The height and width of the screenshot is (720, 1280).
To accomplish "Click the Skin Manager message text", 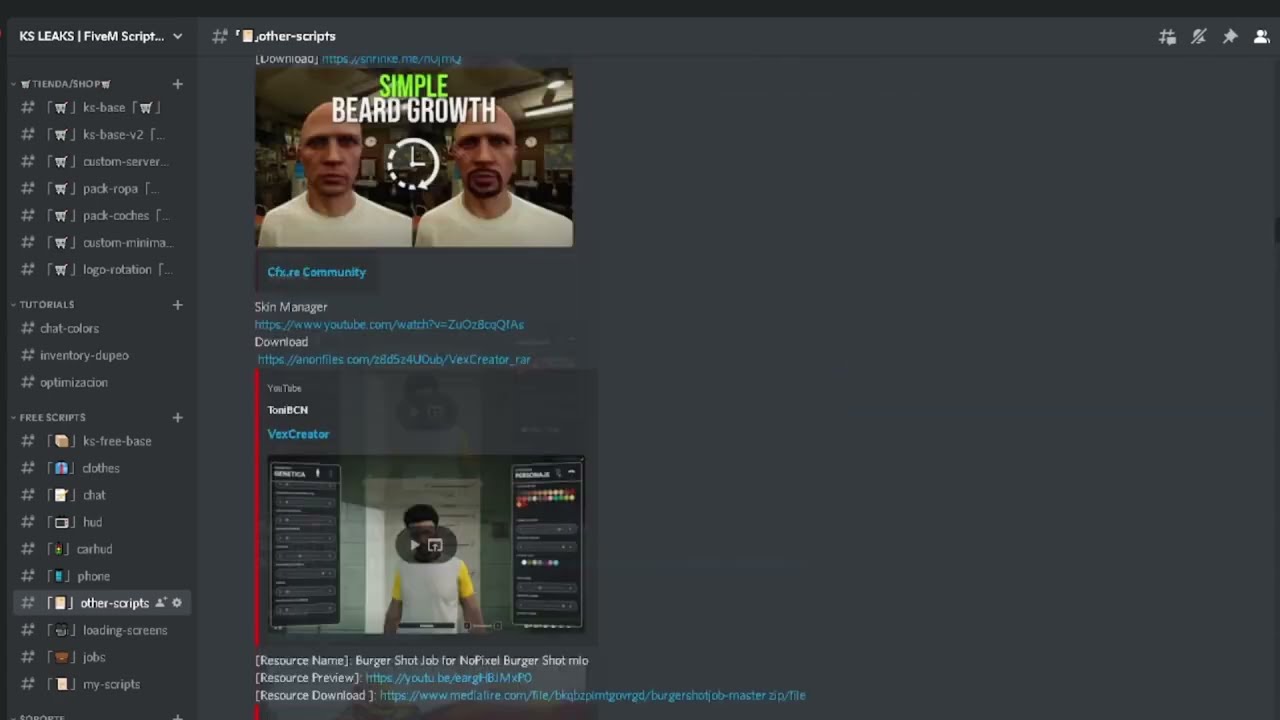I will pyautogui.click(x=291, y=307).
